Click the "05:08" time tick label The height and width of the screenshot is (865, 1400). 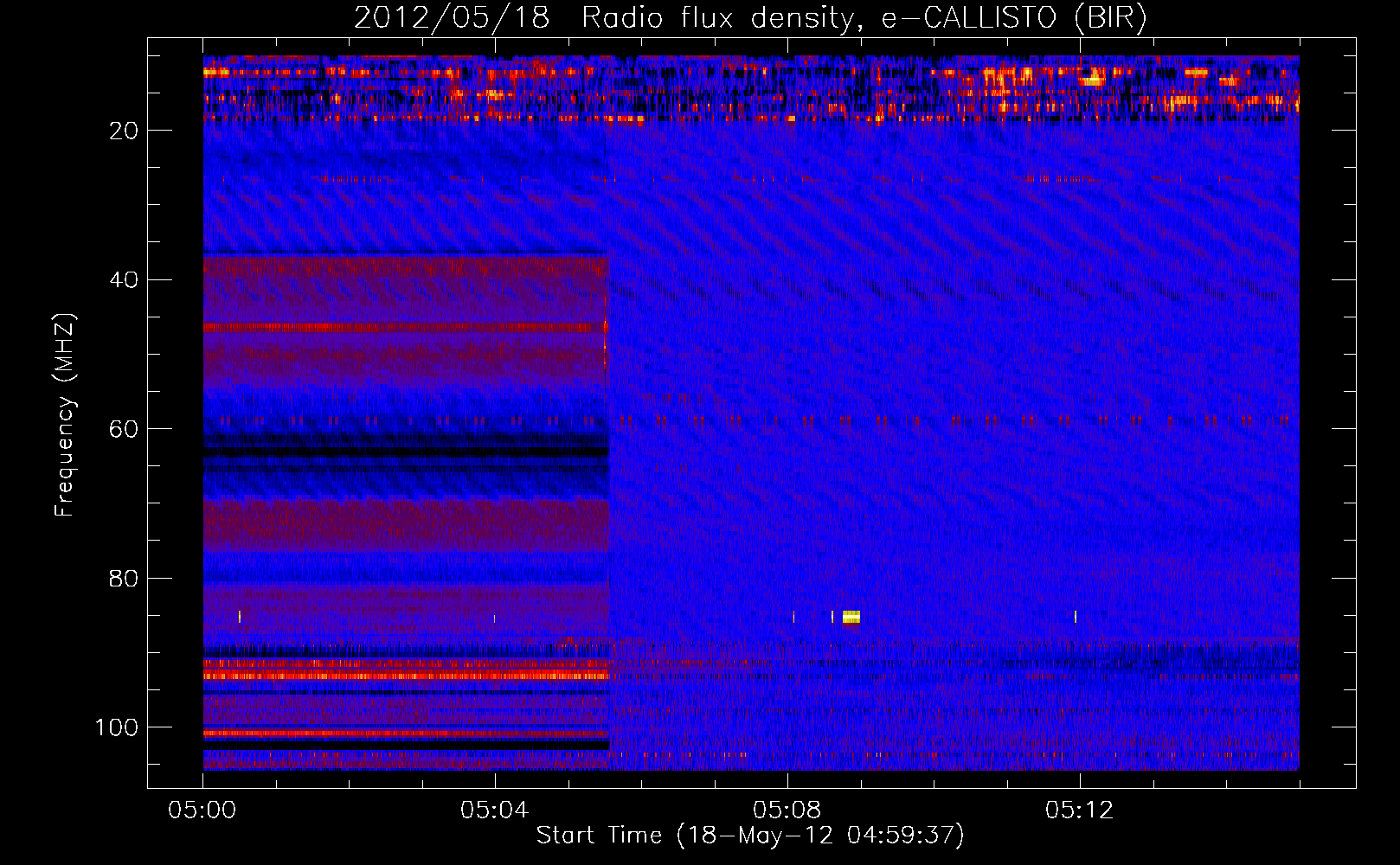coord(787,811)
